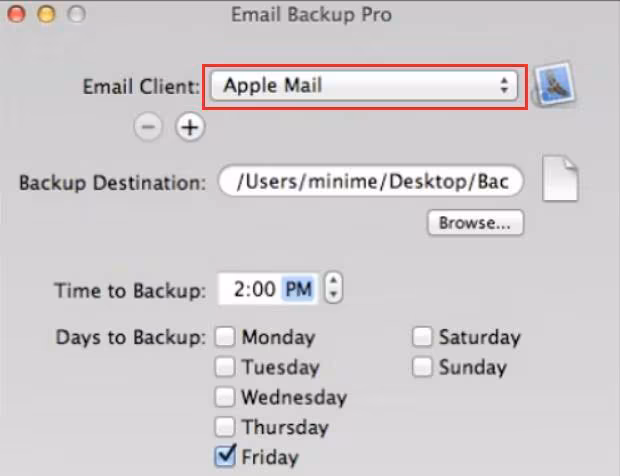Uncheck the Friday checkbox
The image size is (620, 476).
click(225, 456)
